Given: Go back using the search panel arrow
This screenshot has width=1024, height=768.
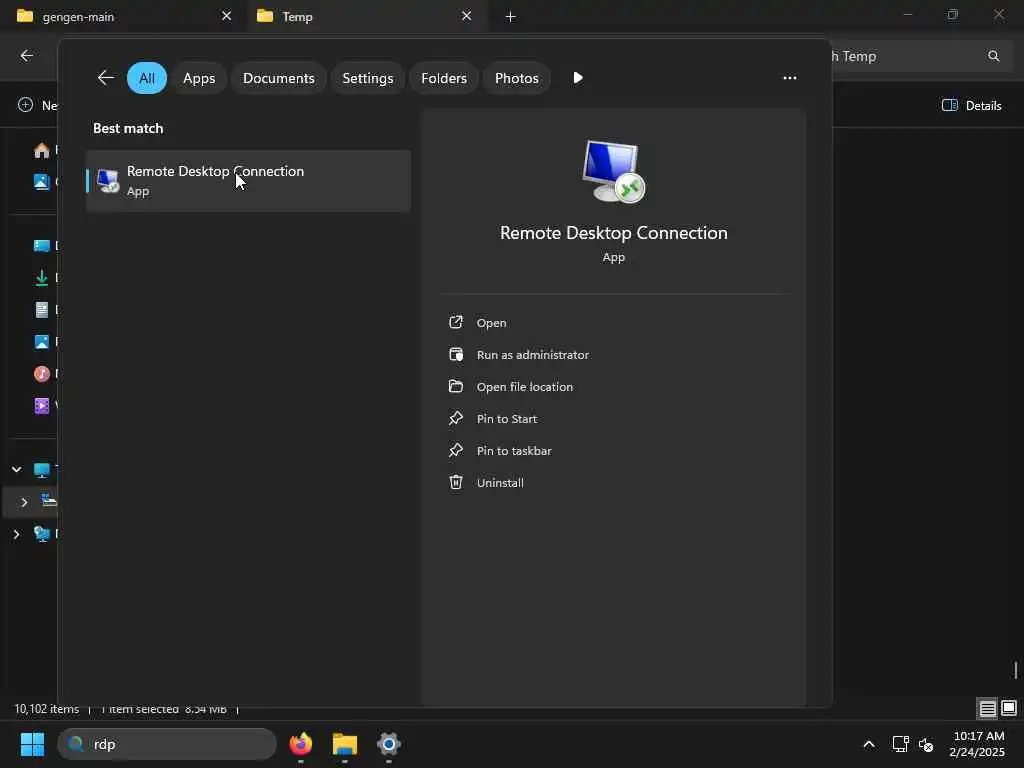Looking at the screenshot, I should tap(106, 78).
